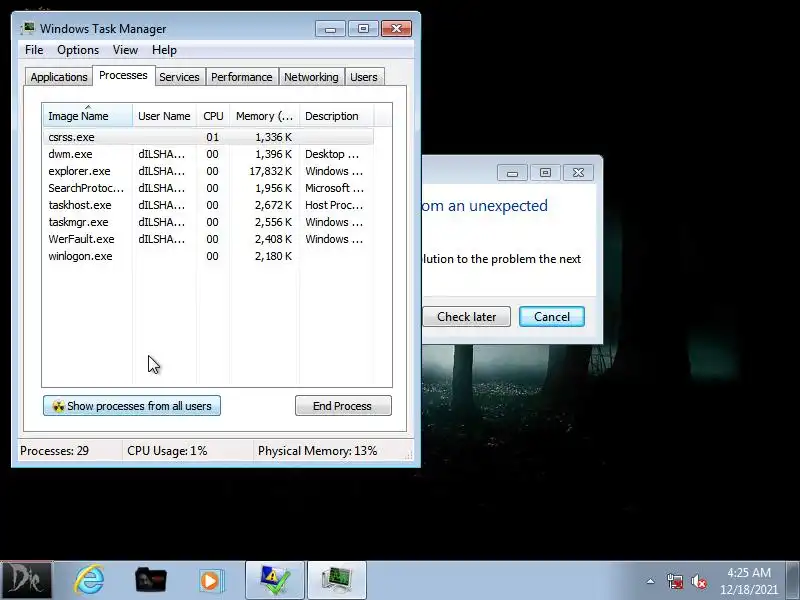Click the Desktop ... description of dwm.exe
The width and height of the screenshot is (800, 600).
332,154
